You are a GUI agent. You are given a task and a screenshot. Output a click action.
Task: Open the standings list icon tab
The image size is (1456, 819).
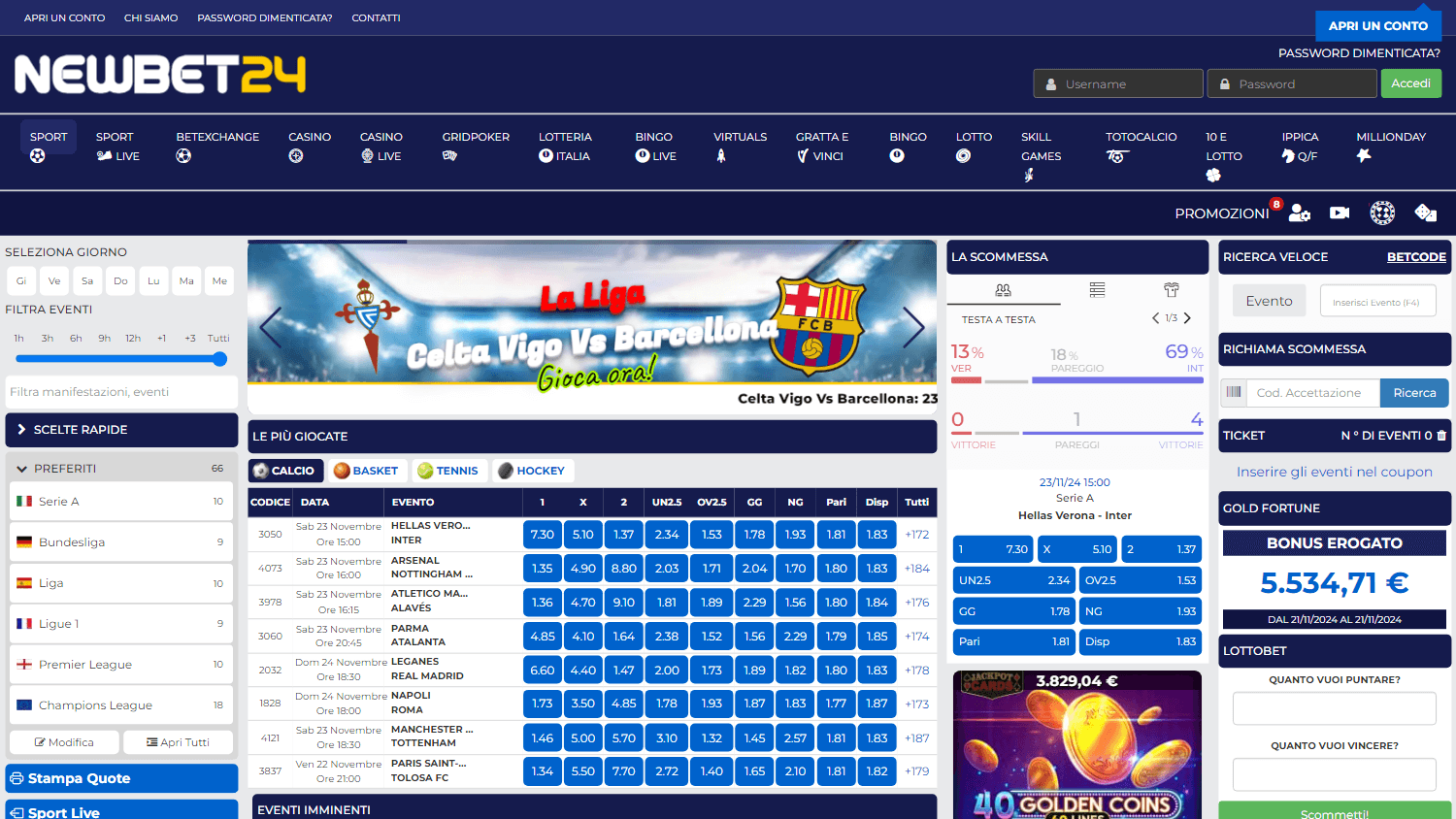click(x=1097, y=290)
